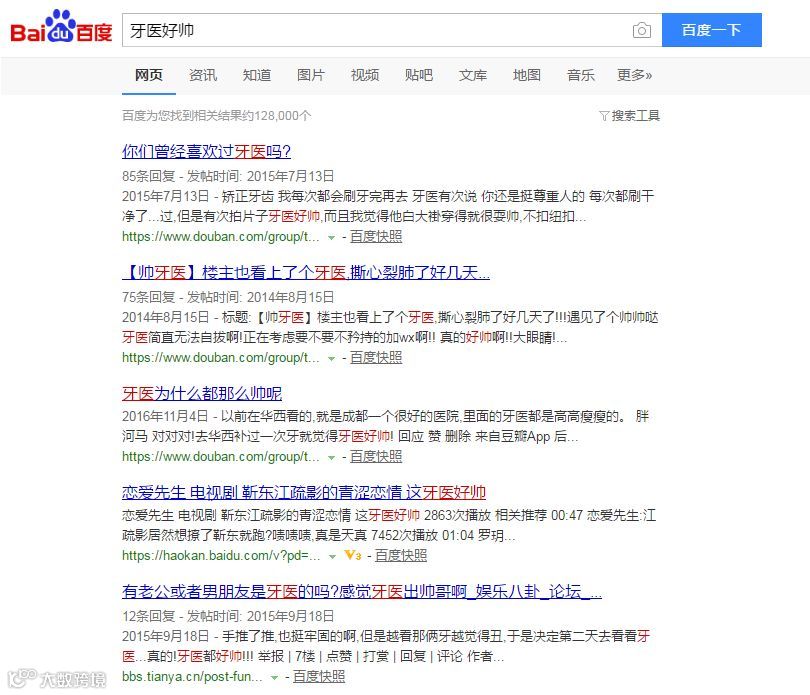The height and width of the screenshot is (695, 810).
Task: Open result 【帅牙医】楼主也看上了个牙医
Action: [306, 272]
